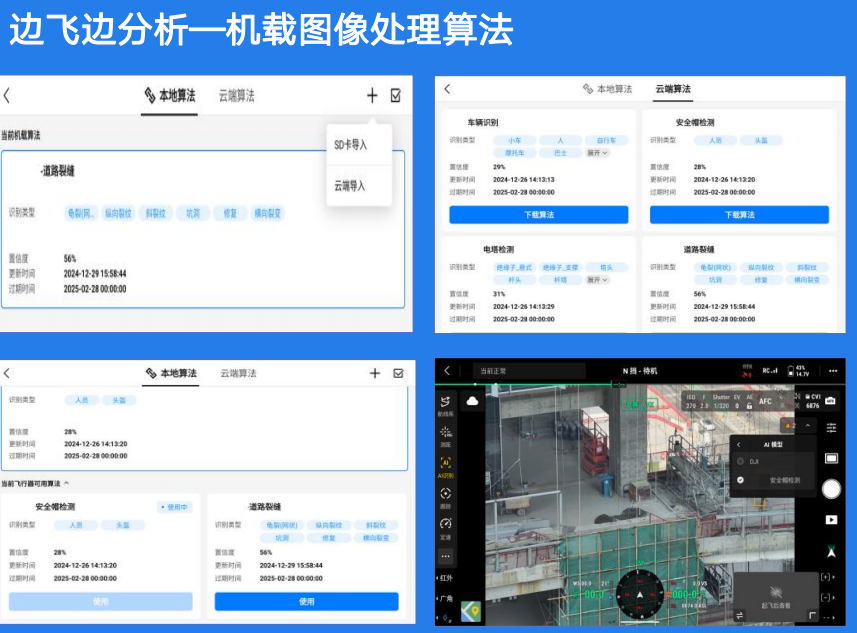Choose 云端导入 from the import menu
The height and width of the screenshot is (633, 857).
pos(351,186)
